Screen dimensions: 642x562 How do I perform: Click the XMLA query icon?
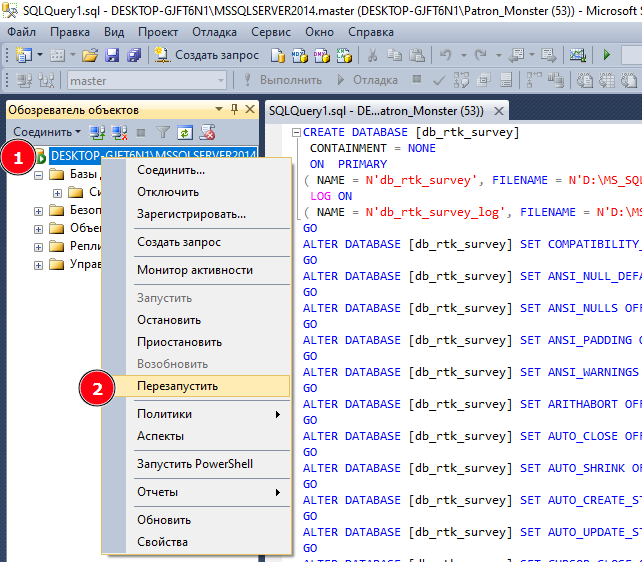[x=344, y=55]
